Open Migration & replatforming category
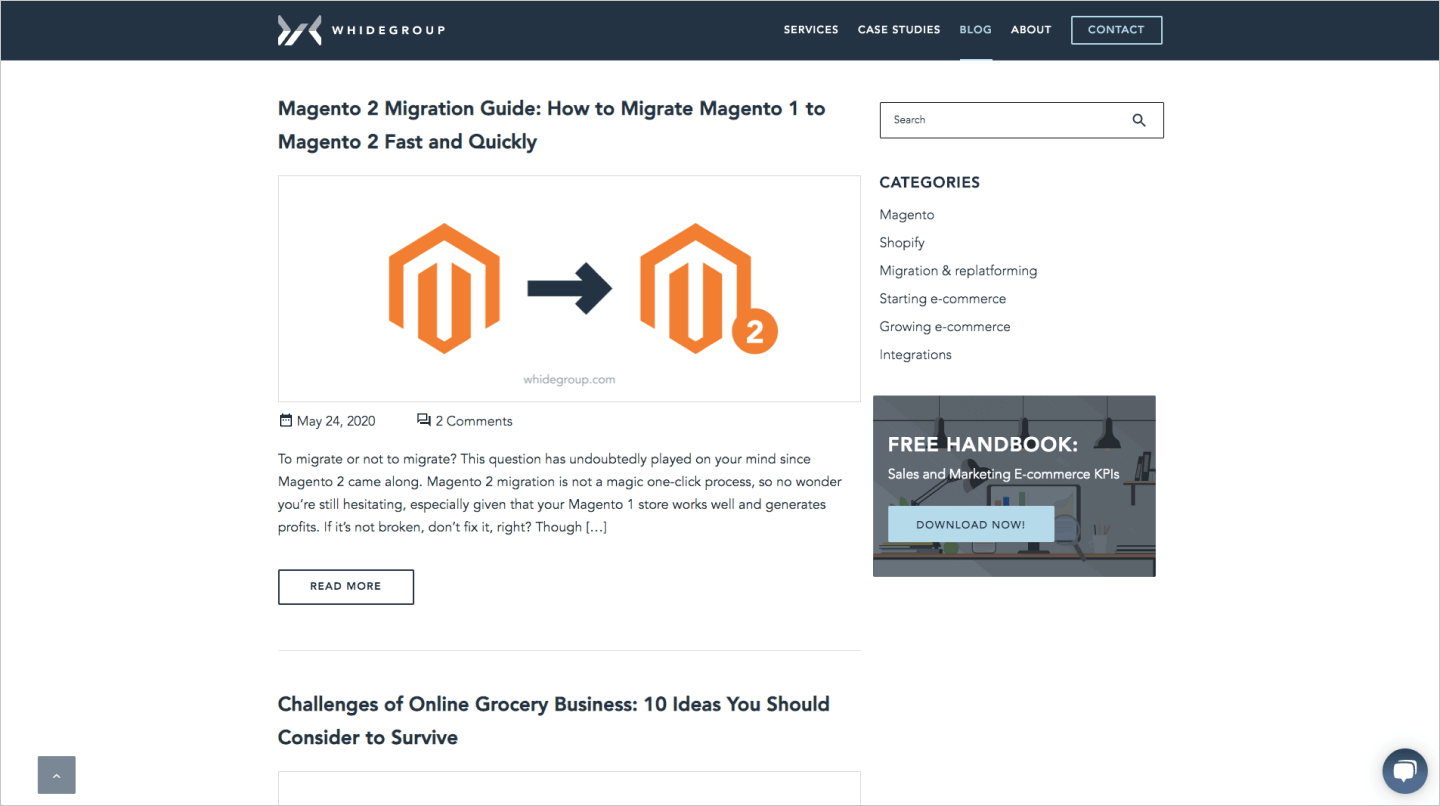Viewport: 1440px width, 806px height. pyautogui.click(x=958, y=271)
